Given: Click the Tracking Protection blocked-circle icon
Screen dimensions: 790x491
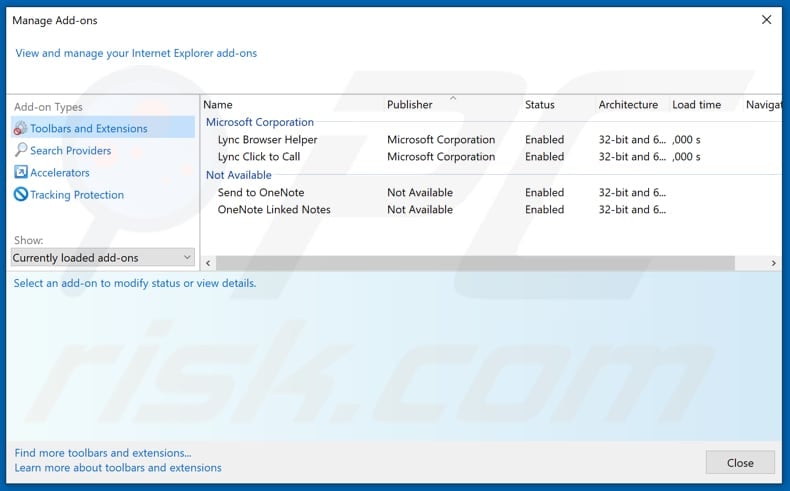Looking at the screenshot, I should (x=21, y=194).
